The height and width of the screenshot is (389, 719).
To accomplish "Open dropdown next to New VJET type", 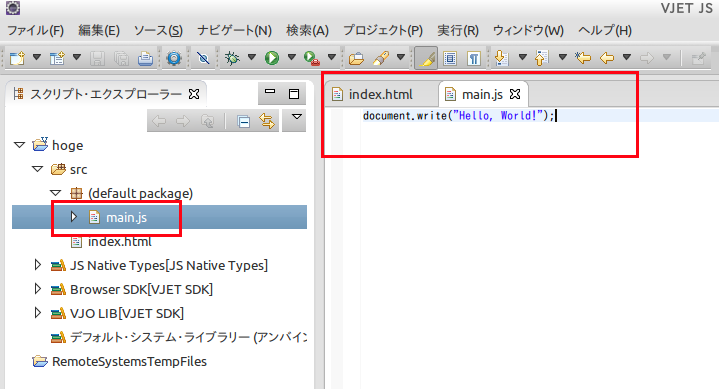I will click(x=77, y=57).
